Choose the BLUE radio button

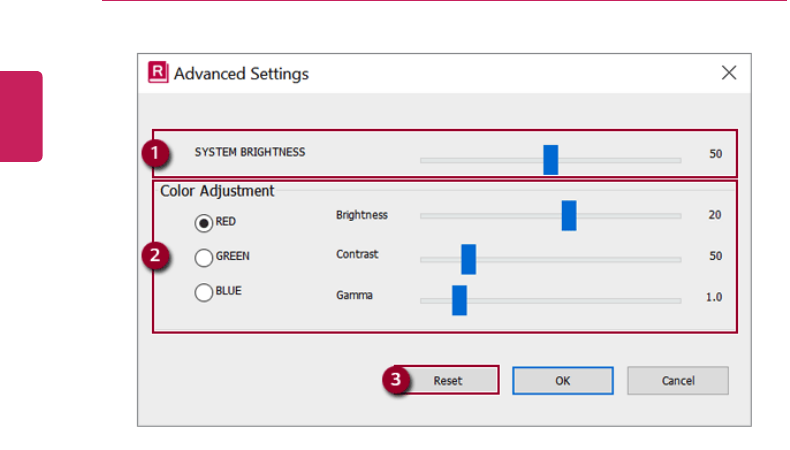[x=204, y=292]
